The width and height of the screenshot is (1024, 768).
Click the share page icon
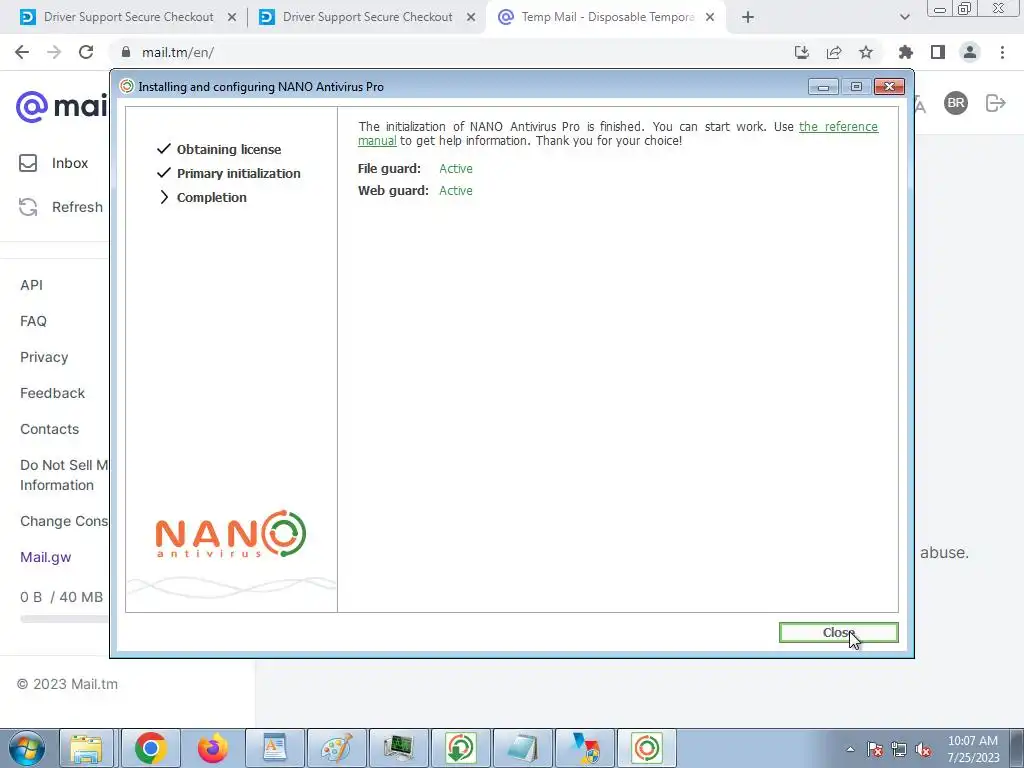click(834, 52)
